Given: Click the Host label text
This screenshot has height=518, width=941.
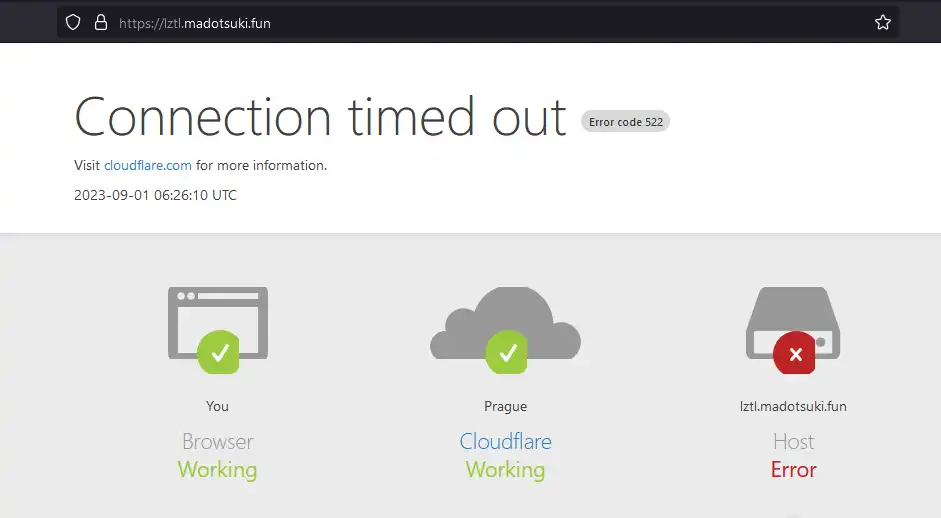Looking at the screenshot, I should pyautogui.click(x=793, y=441).
